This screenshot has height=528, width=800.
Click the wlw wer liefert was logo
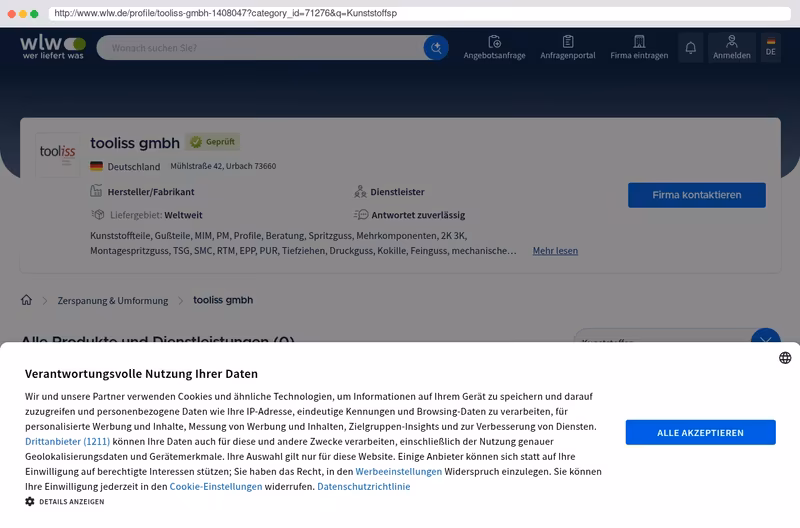pyautogui.click(x=53, y=47)
